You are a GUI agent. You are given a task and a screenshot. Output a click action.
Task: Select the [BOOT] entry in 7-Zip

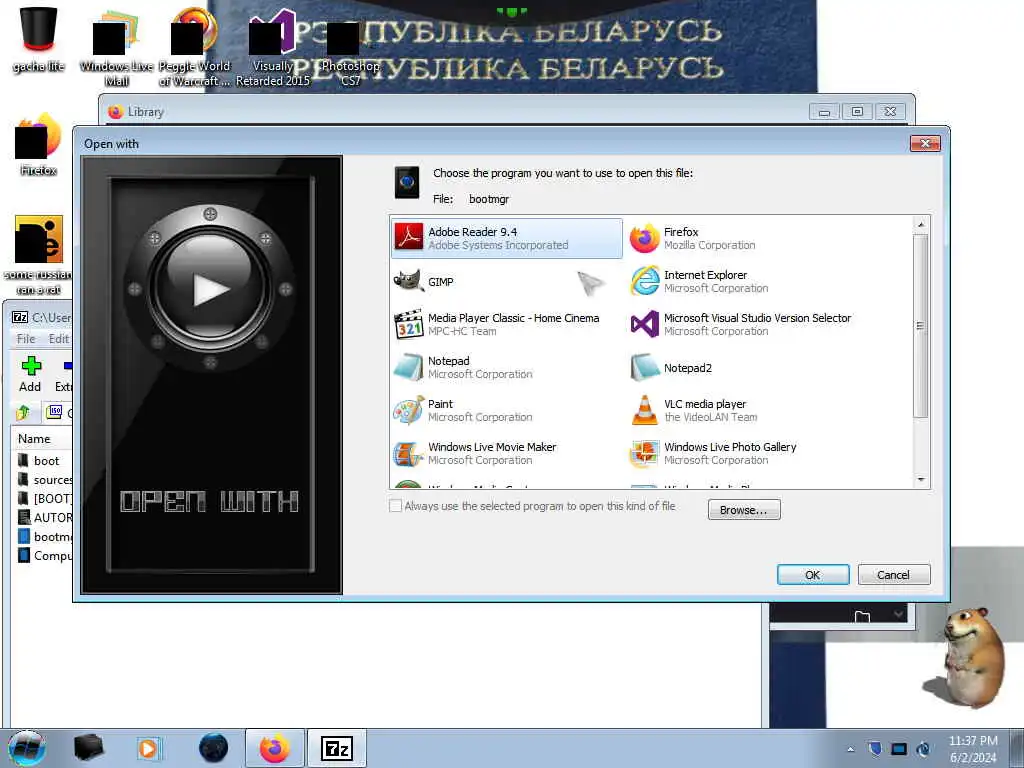coord(46,499)
